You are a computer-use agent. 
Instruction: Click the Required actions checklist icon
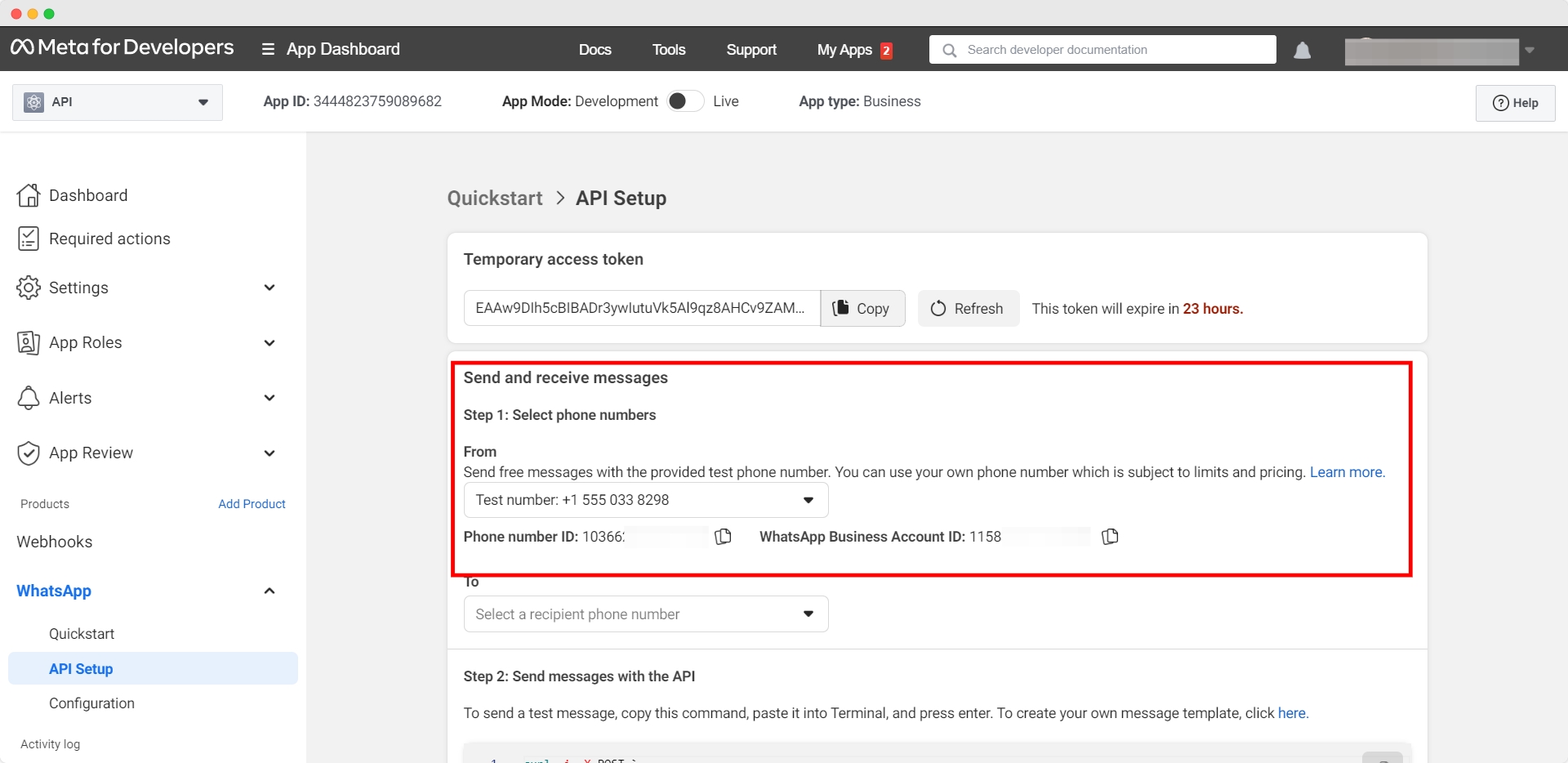(29, 239)
